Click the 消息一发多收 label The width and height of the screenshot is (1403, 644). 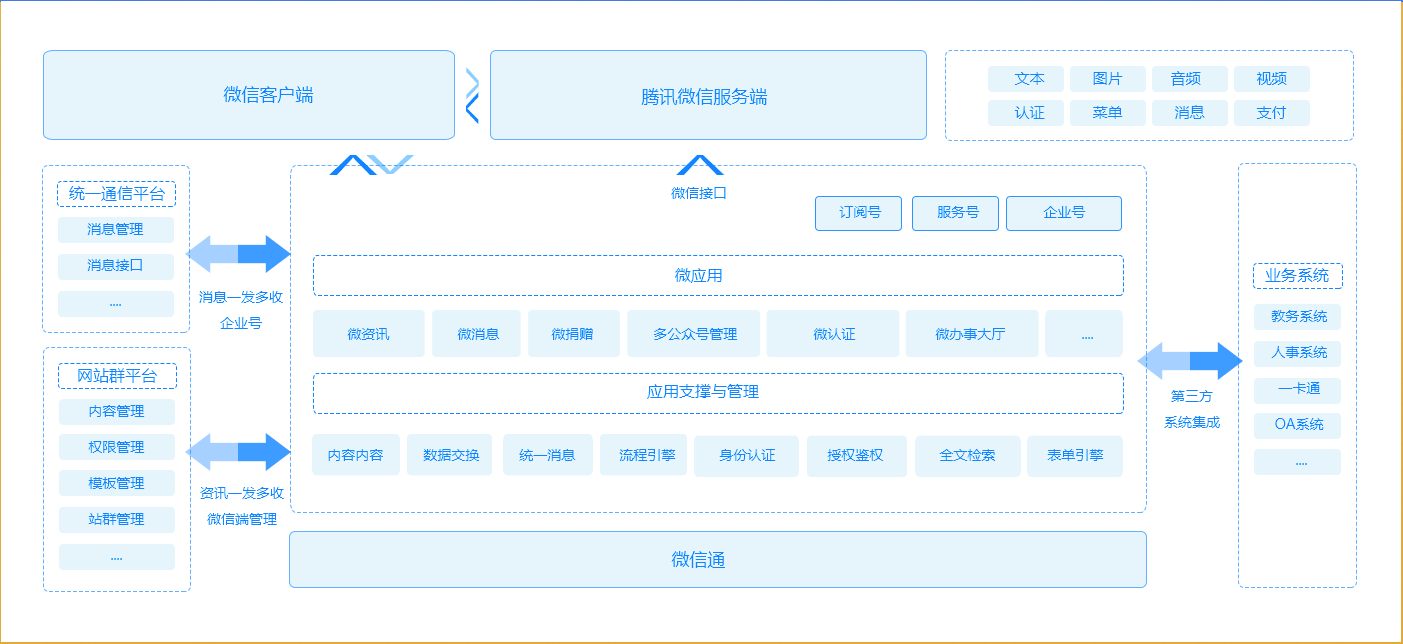tap(240, 297)
